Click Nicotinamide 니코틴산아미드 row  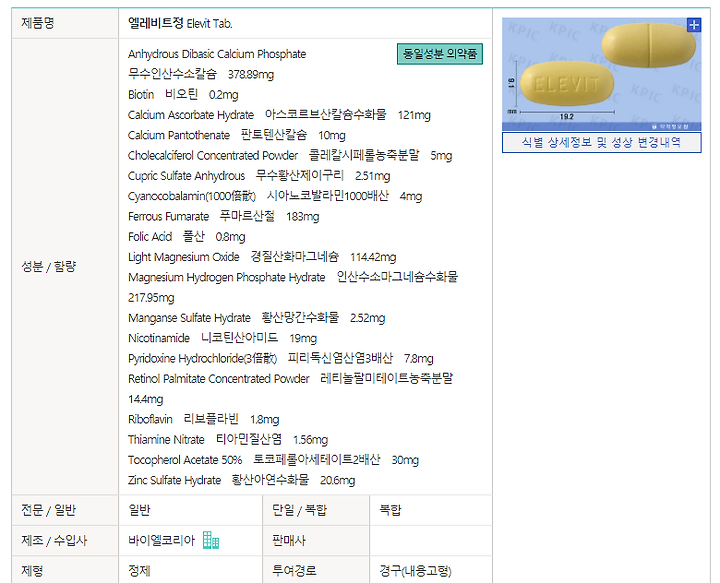(222, 338)
